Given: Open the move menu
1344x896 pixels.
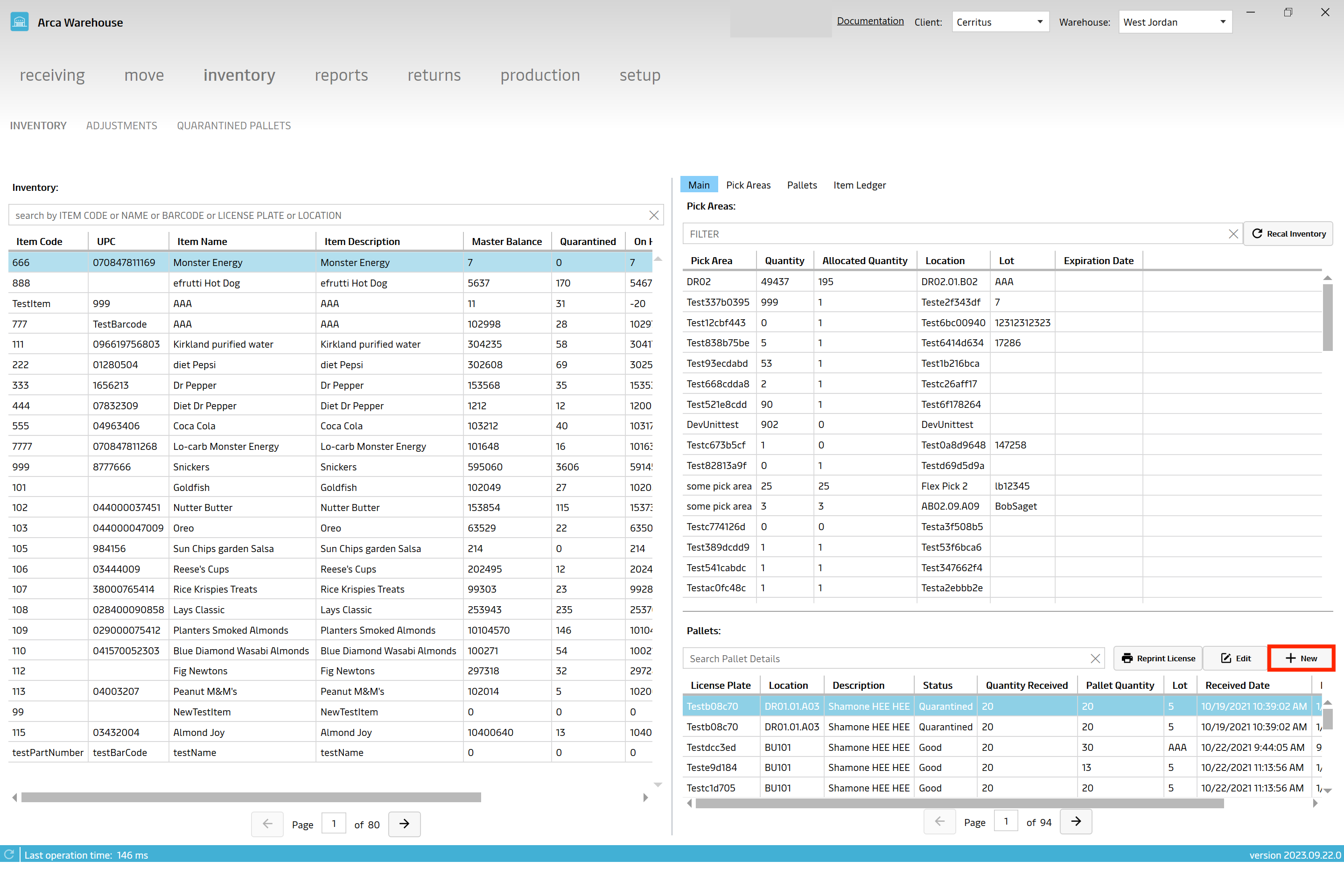Looking at the screenshot, I should coord(144,75).
